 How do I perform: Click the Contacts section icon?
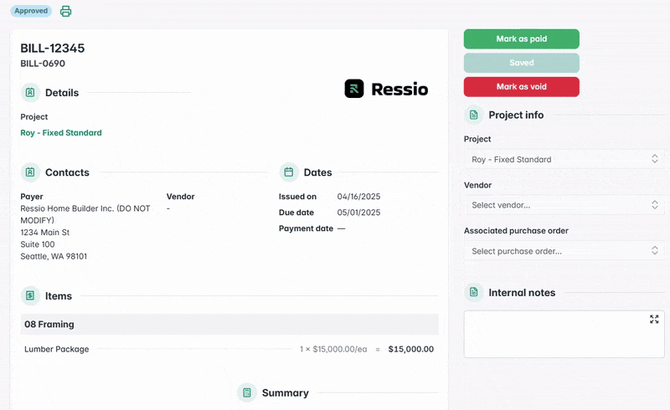tap(30, 172)
